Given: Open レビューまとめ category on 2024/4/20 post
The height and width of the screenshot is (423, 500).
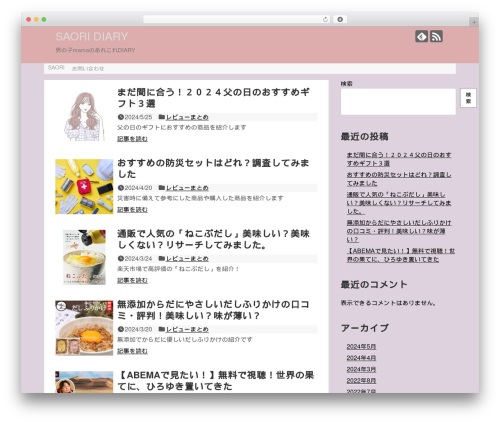Looking at the screenshot, I should click(187, 188).
